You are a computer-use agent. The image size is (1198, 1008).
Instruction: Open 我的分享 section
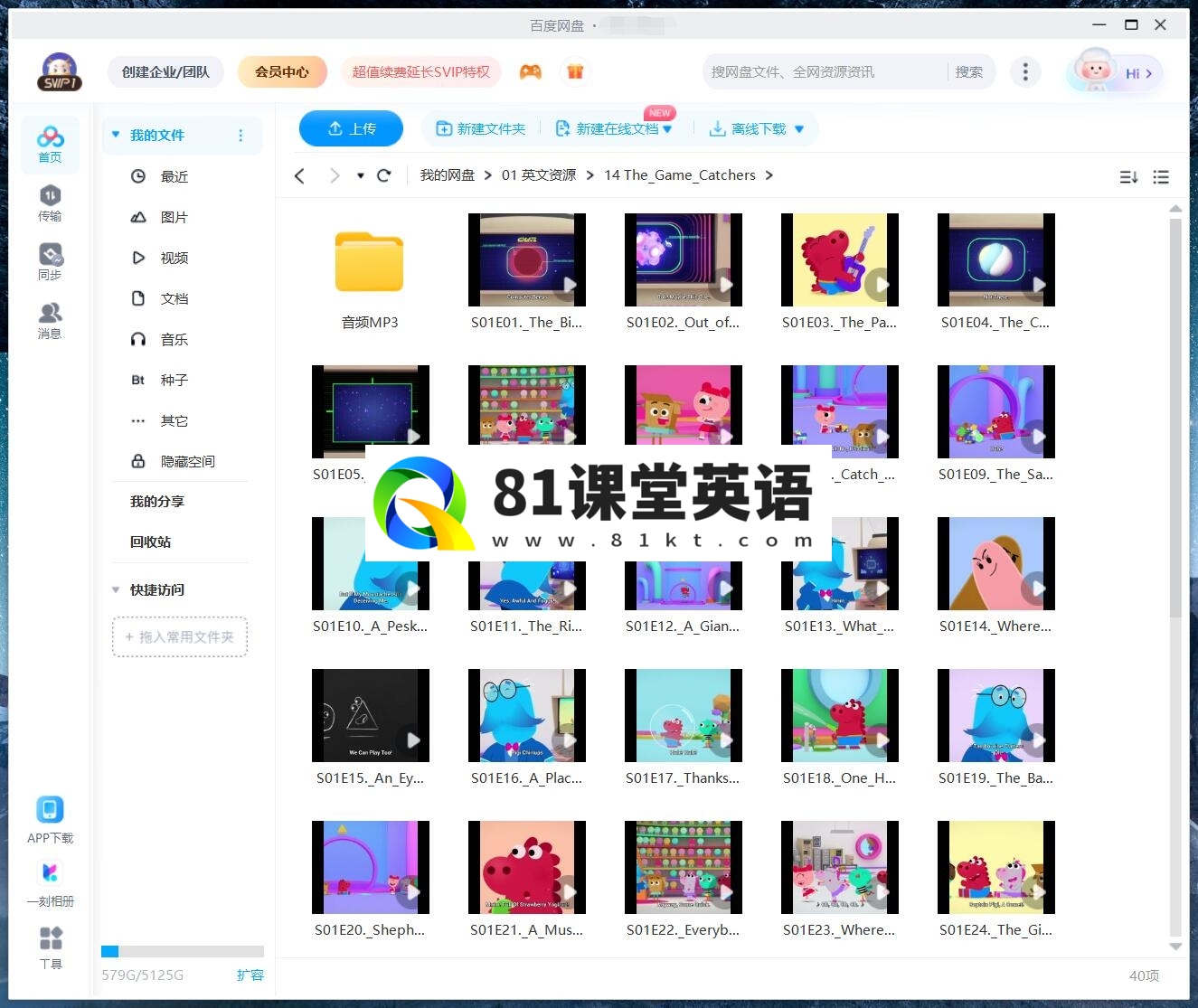(x=157, y=501)
